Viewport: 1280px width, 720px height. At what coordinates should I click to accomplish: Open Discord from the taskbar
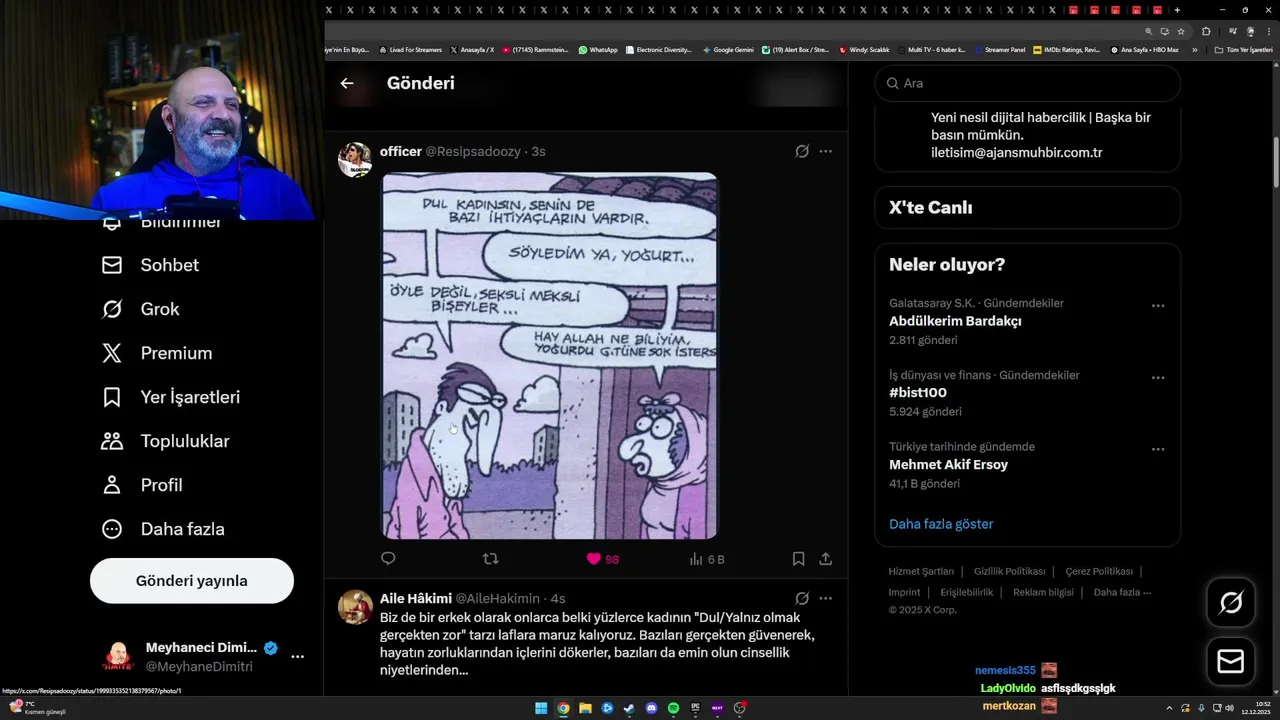click(x=651, y=708)
